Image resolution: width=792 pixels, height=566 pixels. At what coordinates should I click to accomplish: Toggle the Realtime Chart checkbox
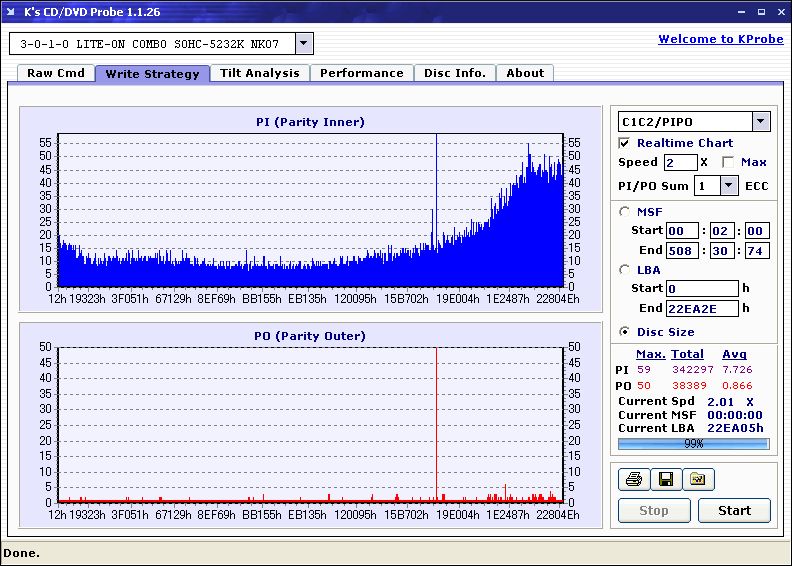tap(625, 143)
